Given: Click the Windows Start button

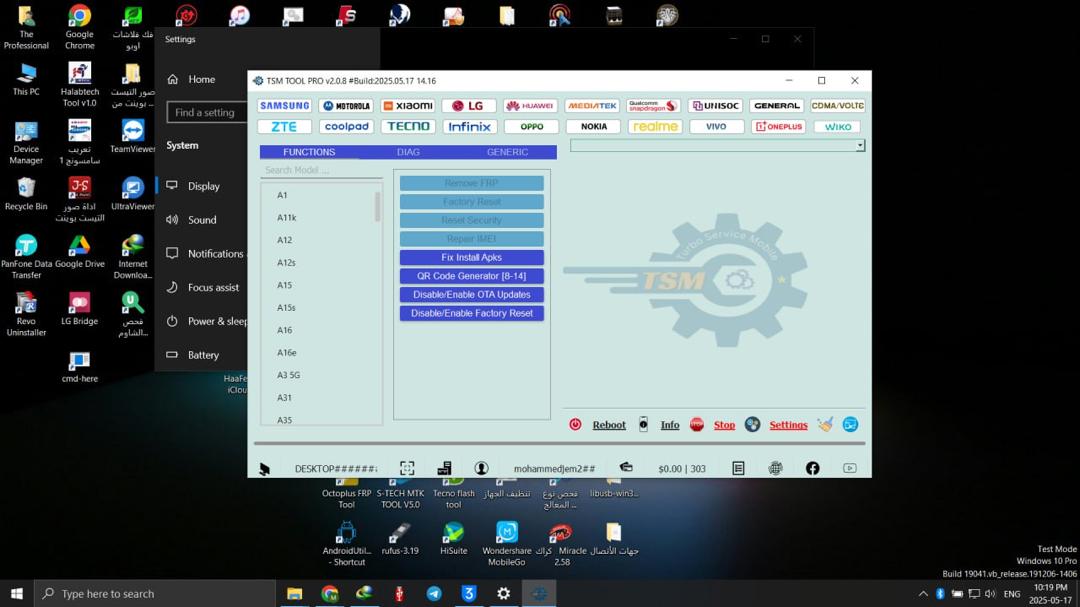Looking at the screenshot, I should coord(17,593).
